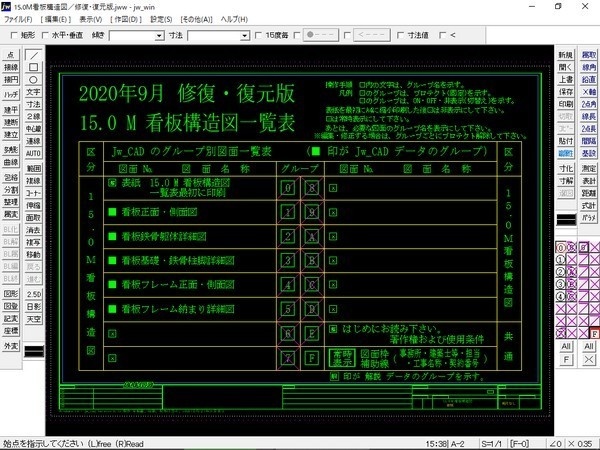Click the 貼付 paste button

[566, 141]
